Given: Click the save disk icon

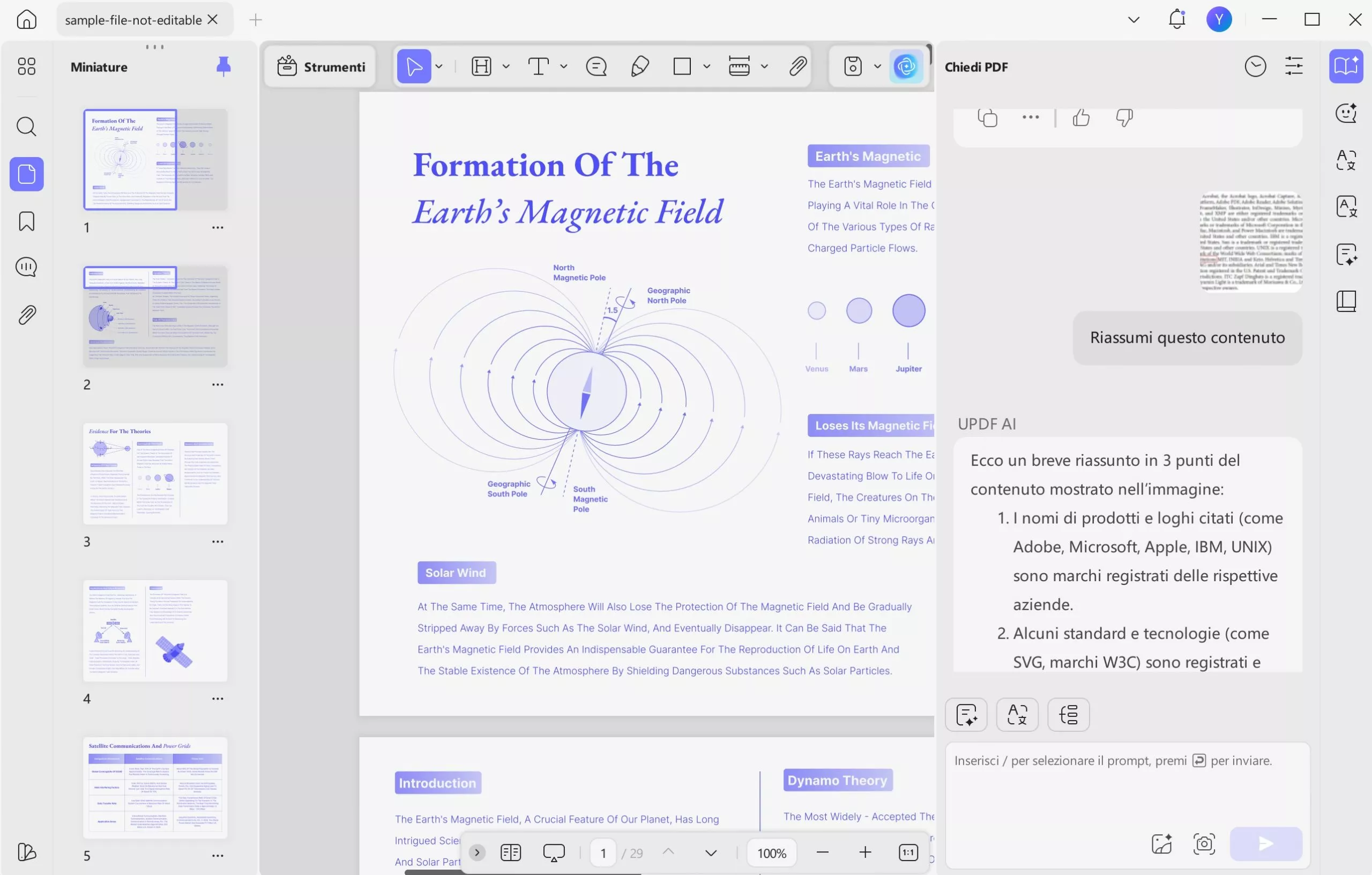Looking at the screenshot, I should tap(853, 66).
